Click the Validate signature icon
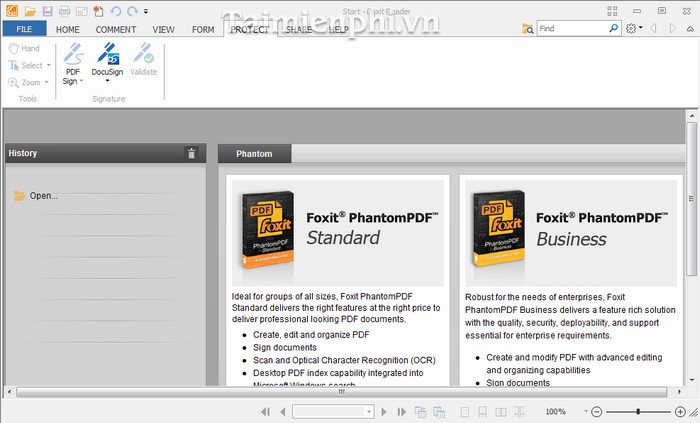700x423 pixels. coord(144,54)
